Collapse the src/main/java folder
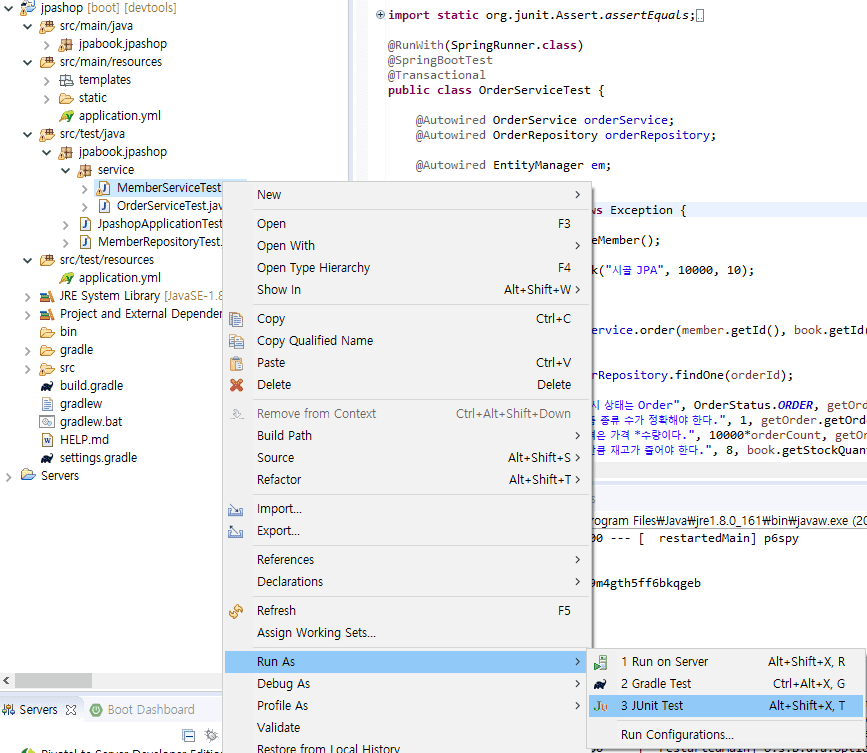The image size is (867, 753). [x=28, y=27]
